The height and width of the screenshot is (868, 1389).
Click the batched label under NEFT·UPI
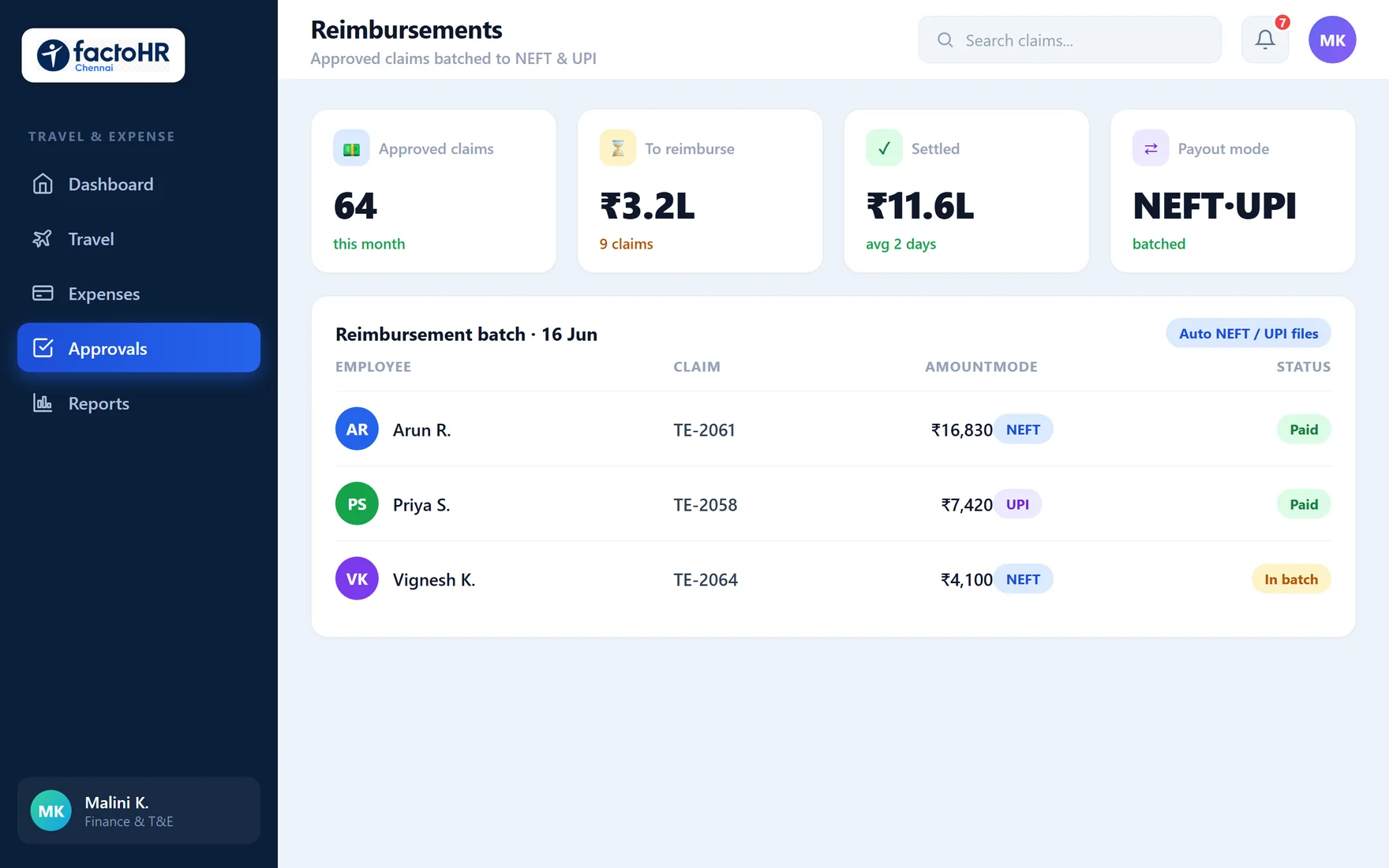pyautogui.click(x=1159, y=244)
